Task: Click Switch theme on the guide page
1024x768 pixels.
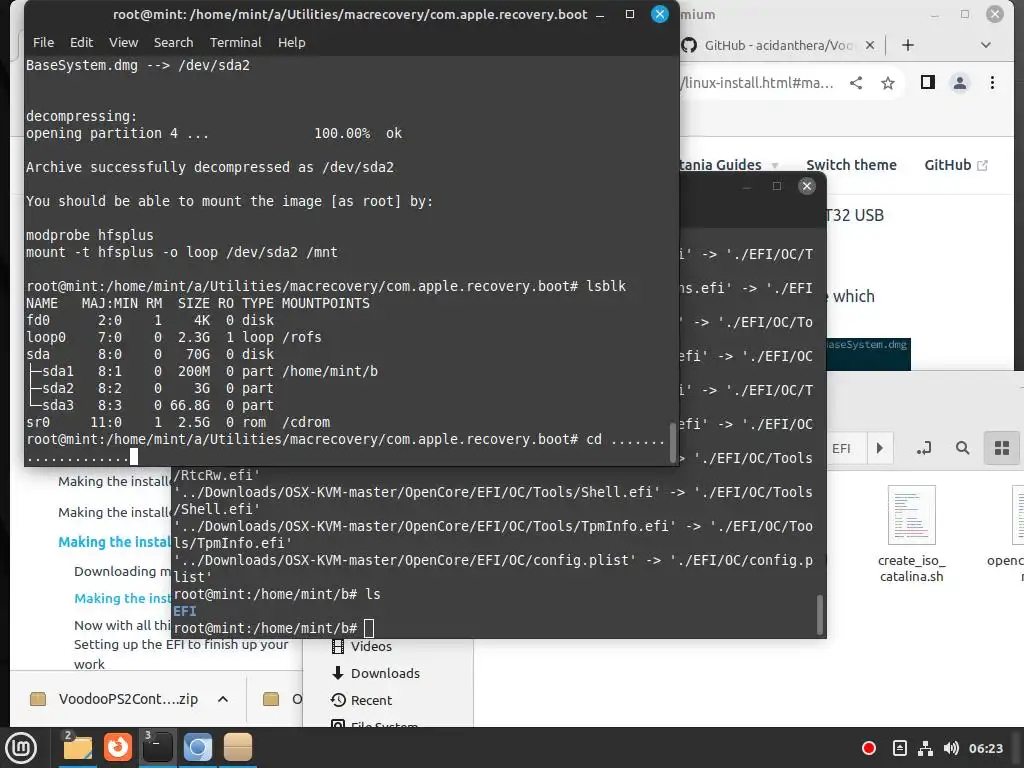Action: coord(851,165)
